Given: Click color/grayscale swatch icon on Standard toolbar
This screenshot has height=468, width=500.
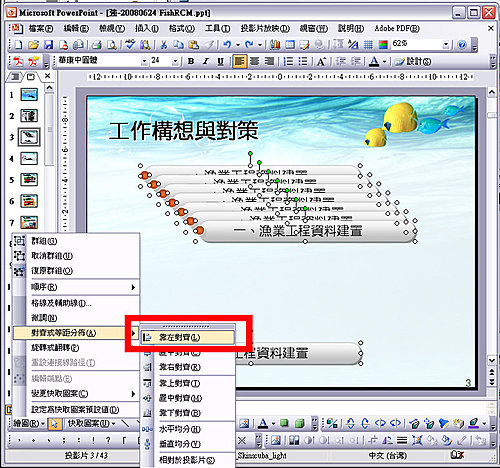Looking at the screenshot, I should [383, 45].
